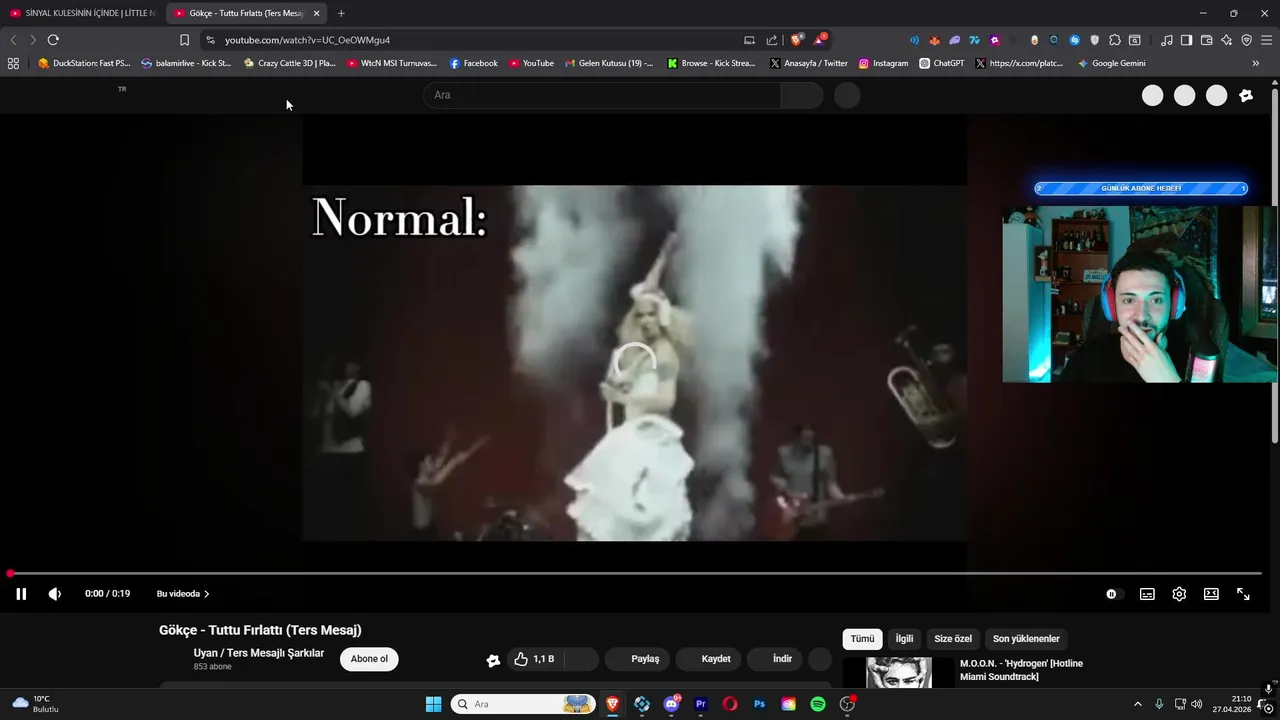Select the İlgili filter chip
Viewport: 1280px width, 720px height.
pyautogui.click(x=904, y=639)
